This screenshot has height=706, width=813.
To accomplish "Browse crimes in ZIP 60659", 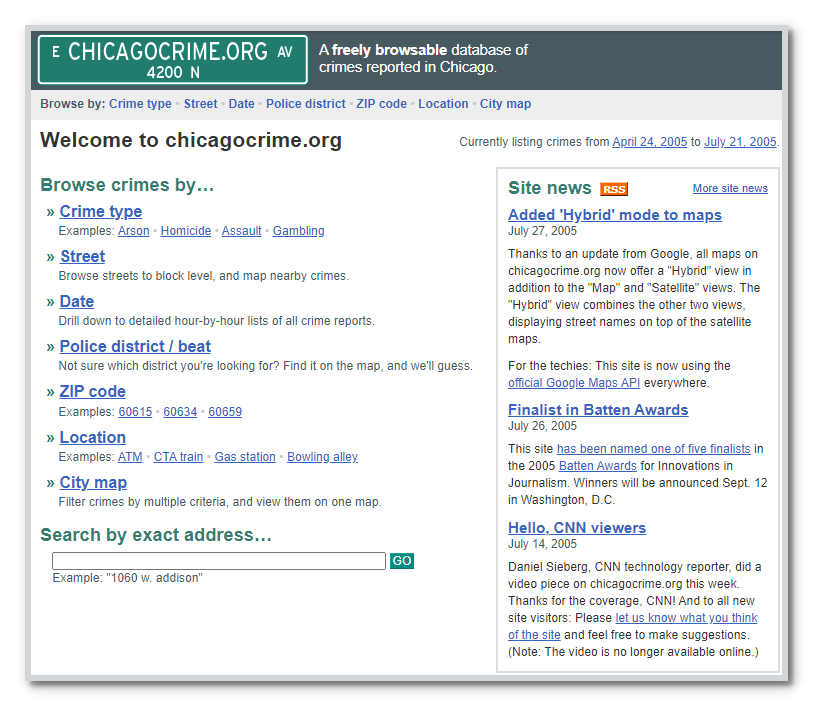I will [x=225, y=412].
